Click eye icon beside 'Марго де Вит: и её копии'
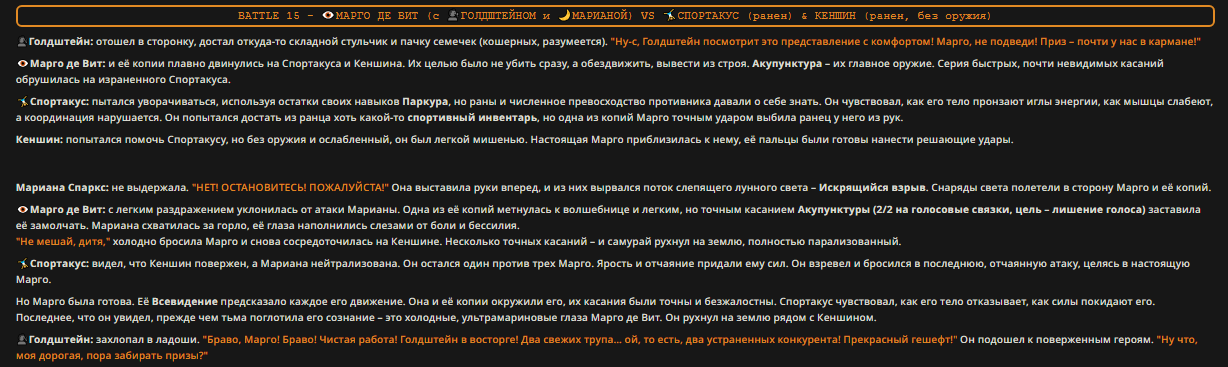The image size is (1228, 367). pyautogui.click(x=22, y=63)
